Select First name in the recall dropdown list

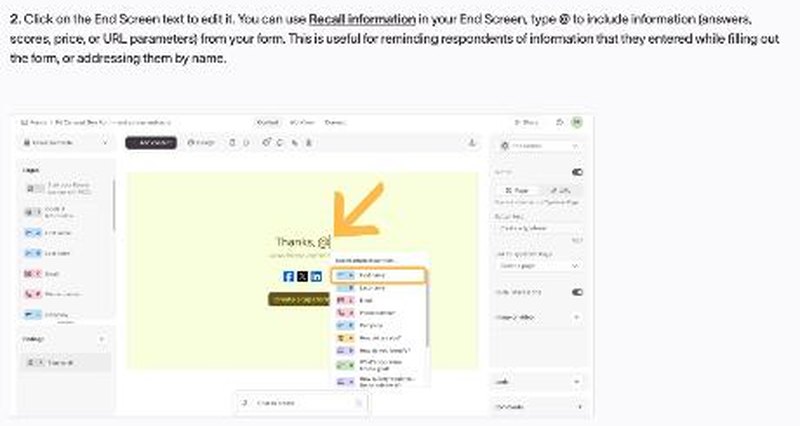click(x=378, y=275)
